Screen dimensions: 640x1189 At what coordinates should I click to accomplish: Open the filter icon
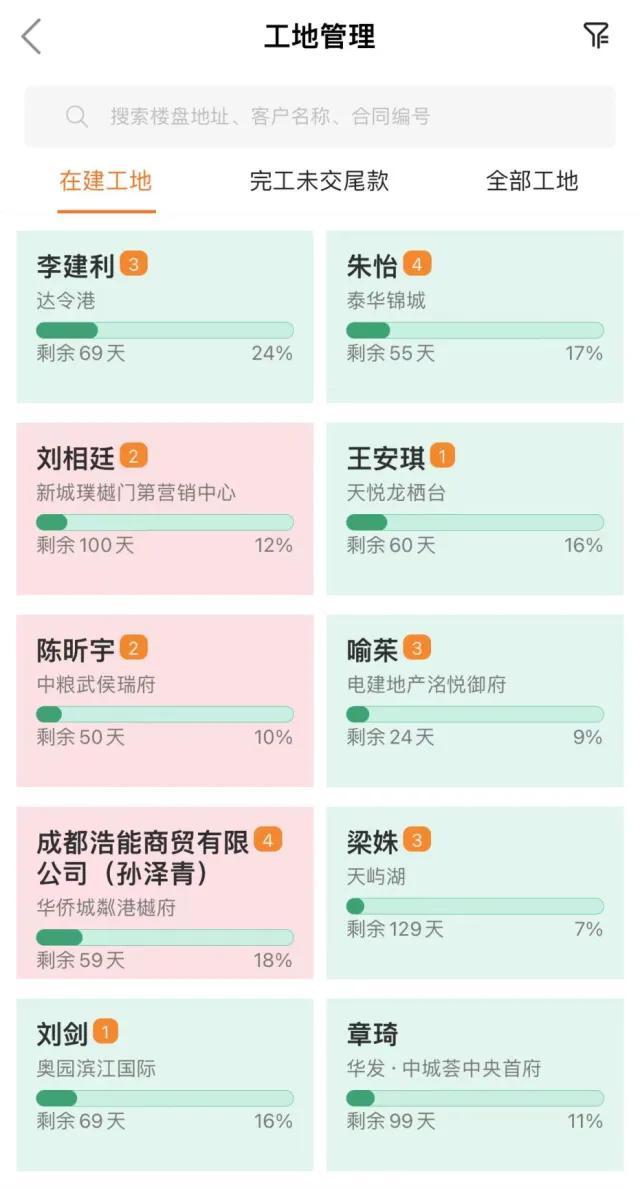coord(596,36)
